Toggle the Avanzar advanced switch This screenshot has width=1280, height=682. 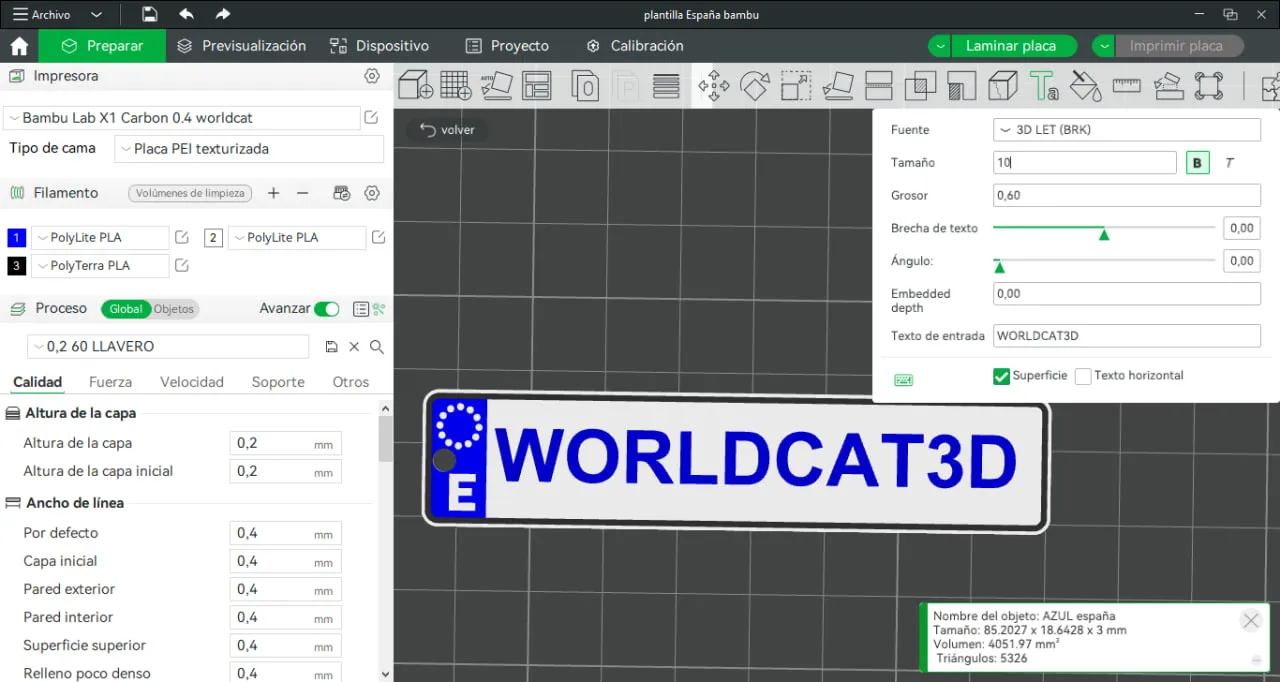[327, 309]
